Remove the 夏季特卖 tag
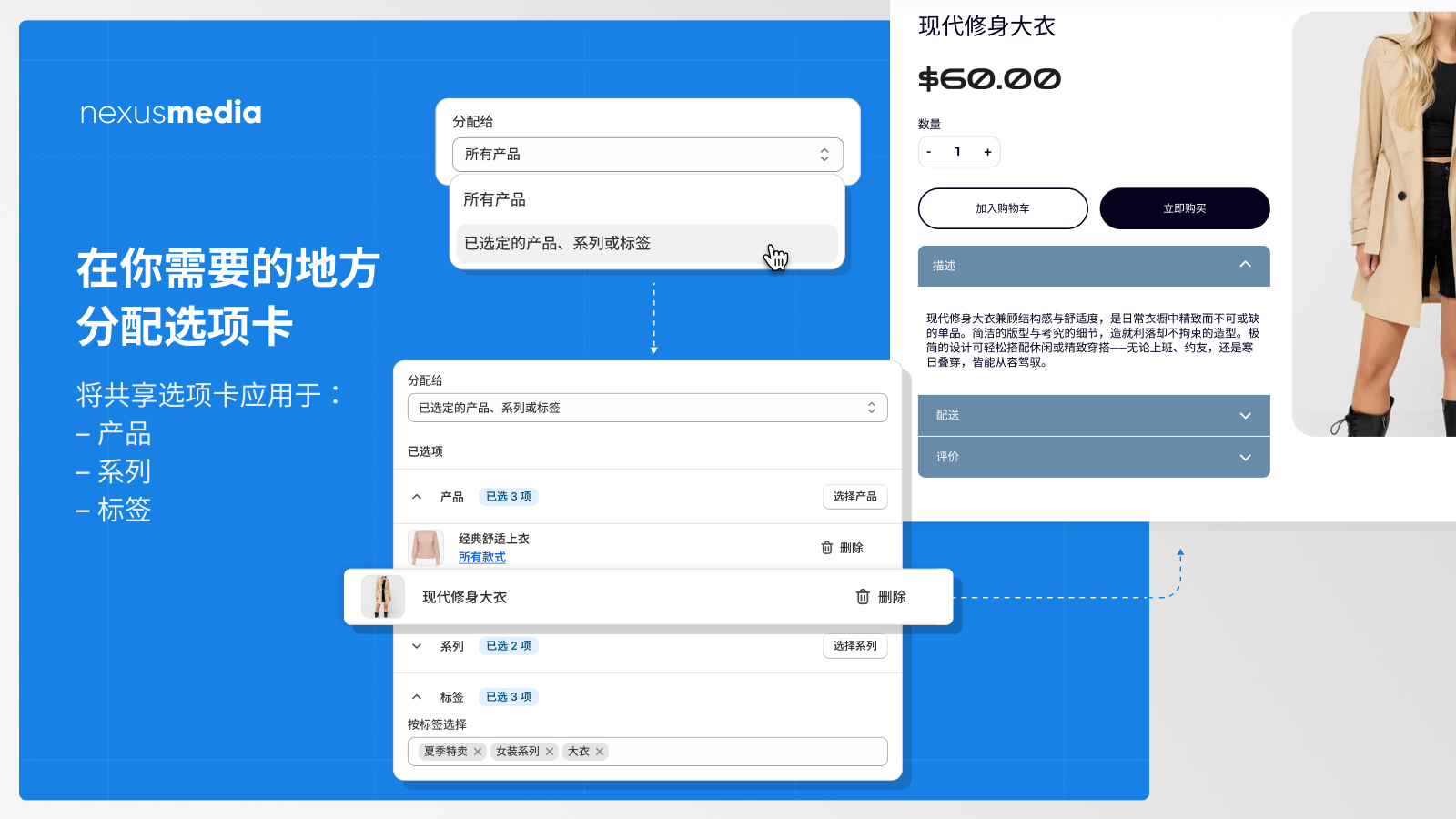This screenshot has width=1456, height=819. (x=478, y=752)
